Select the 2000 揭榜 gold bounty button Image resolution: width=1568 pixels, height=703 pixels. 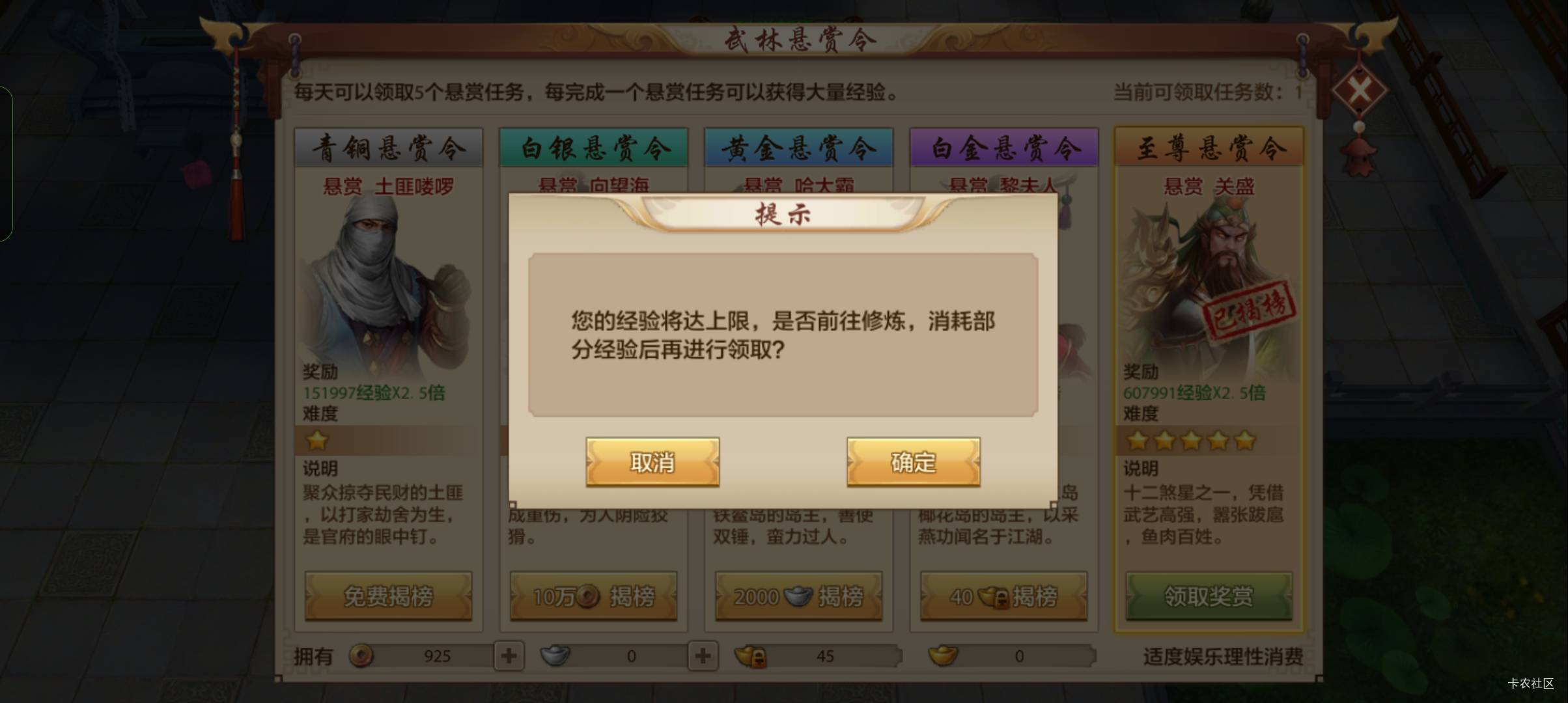798,596
